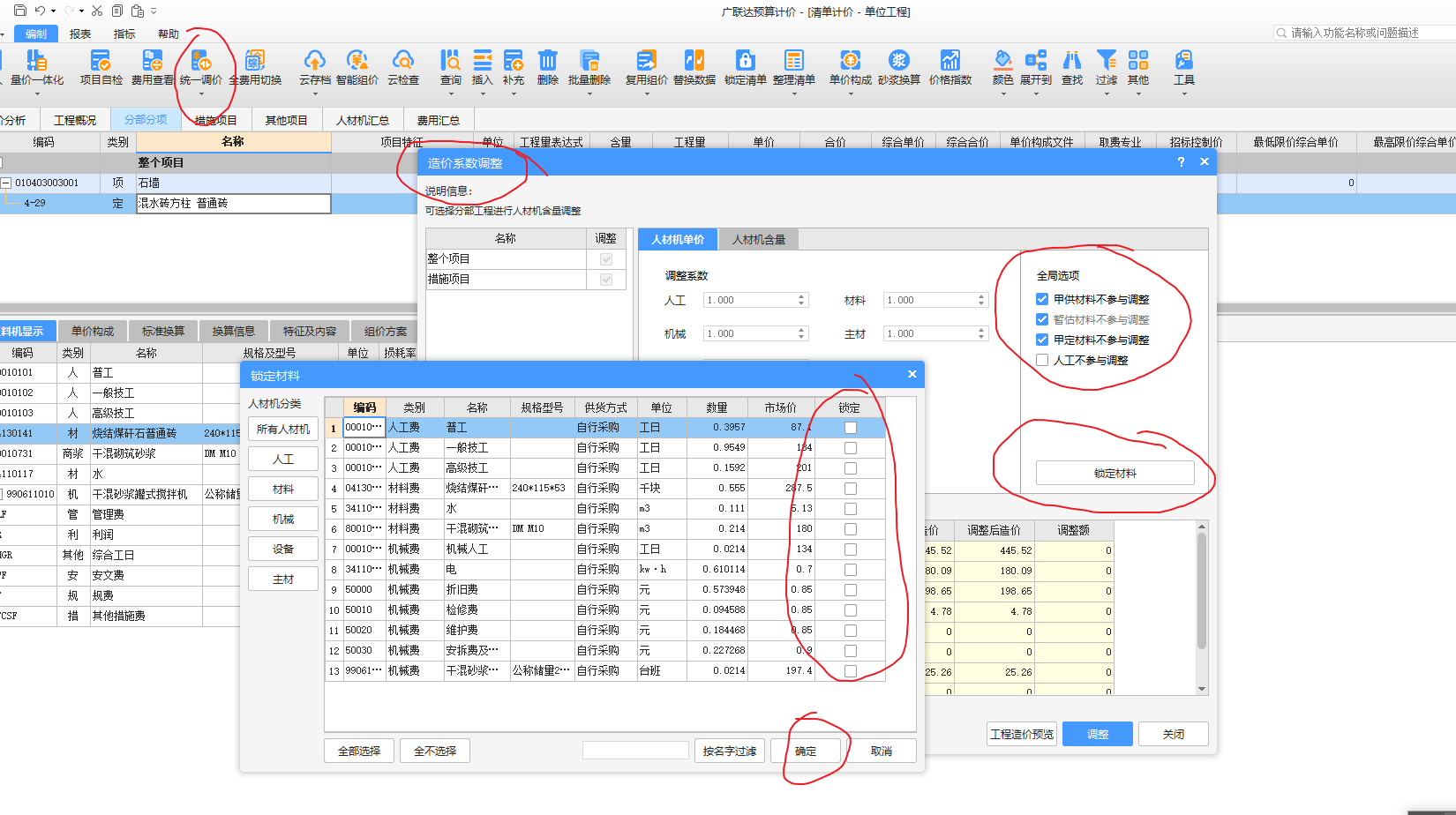Viewport: 1456px width, 815px height.
Task: Click 砂浆换算 toolbar icon
Action: click(x=898, y=60)
